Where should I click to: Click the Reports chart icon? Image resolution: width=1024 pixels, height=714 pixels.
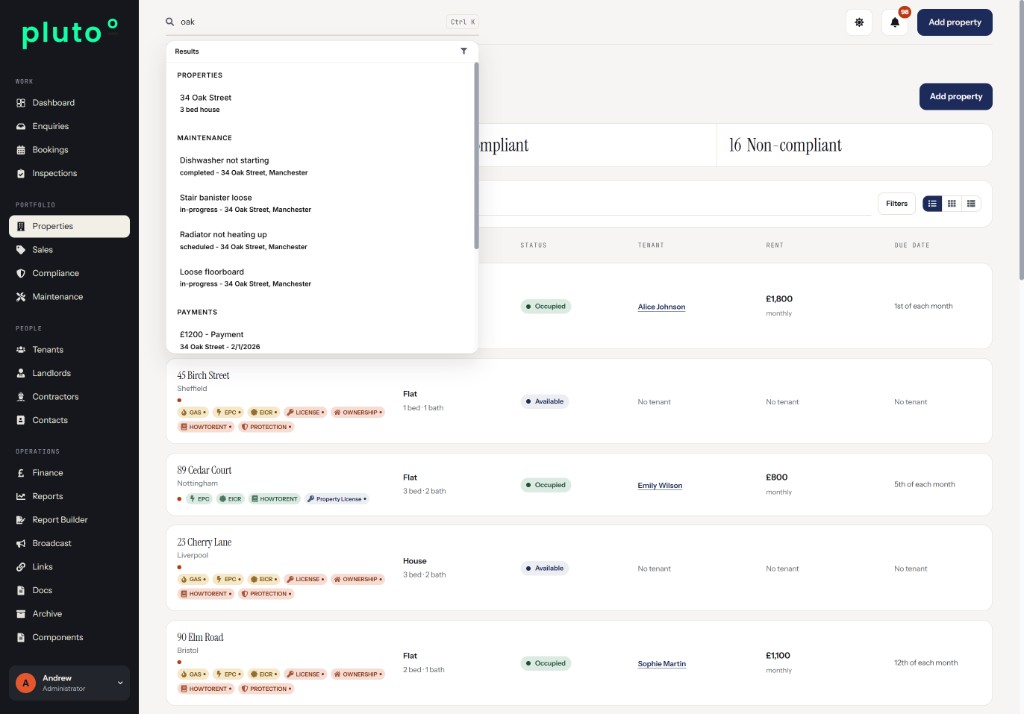[x=21, y=496]
